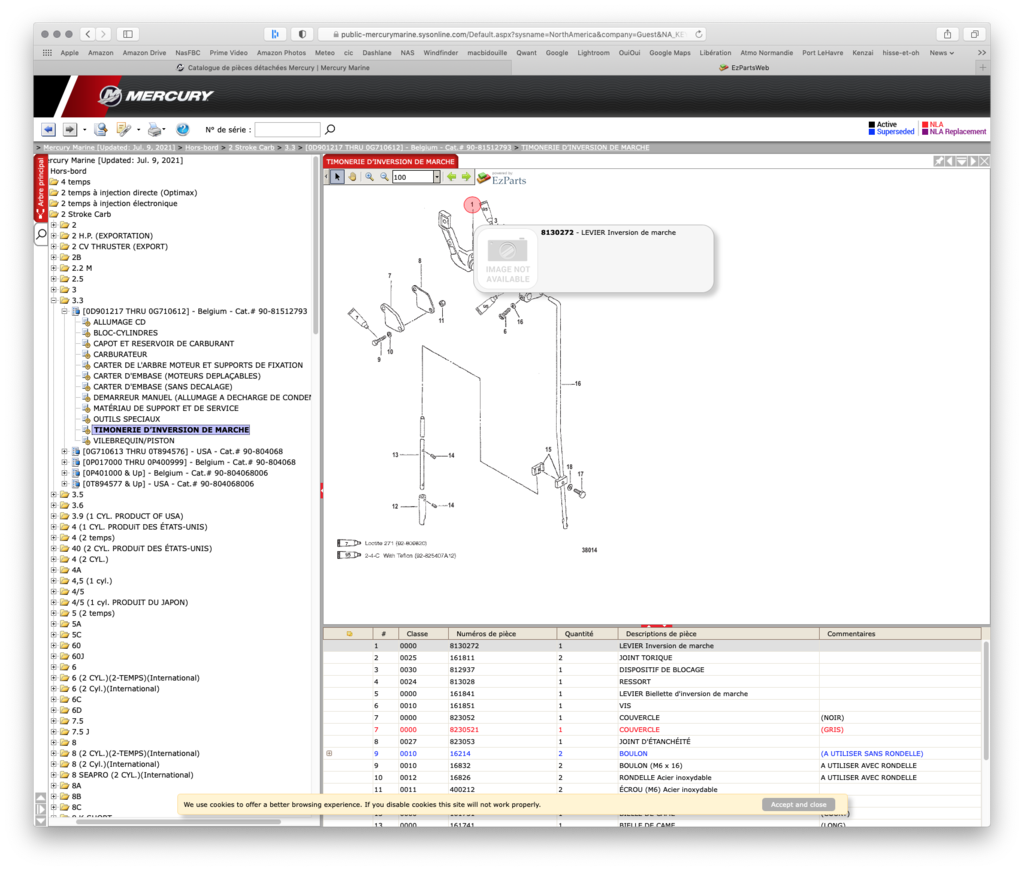1024x871 pixels.
Task: Click callout number 1 on the diagram
Action: coord(472,205)
